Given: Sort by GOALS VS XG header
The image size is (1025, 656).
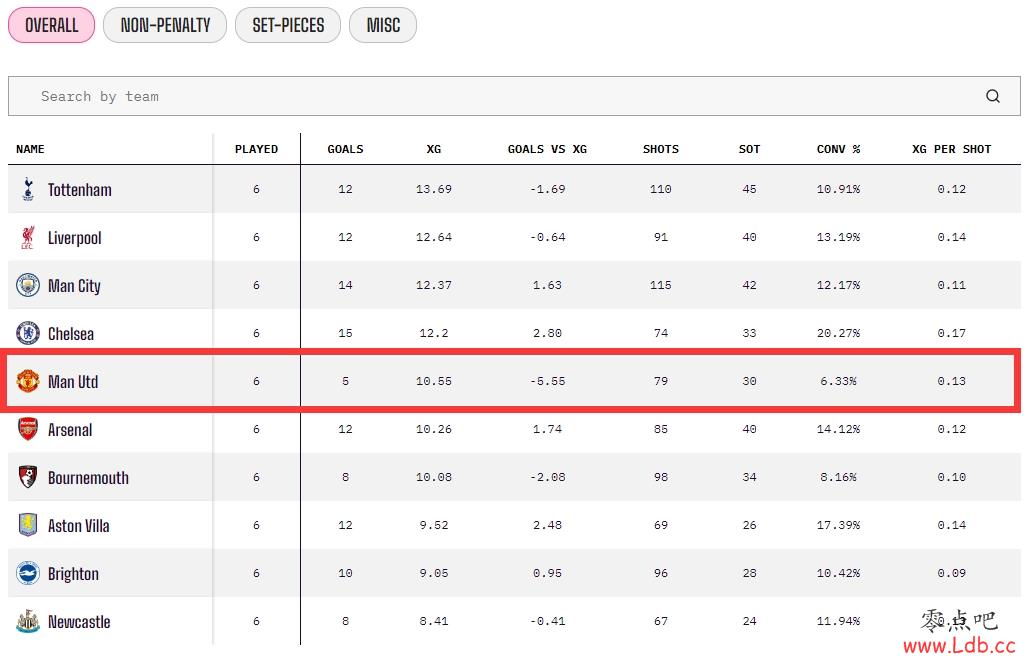Looking at the screenshot, I should [547, 149].
